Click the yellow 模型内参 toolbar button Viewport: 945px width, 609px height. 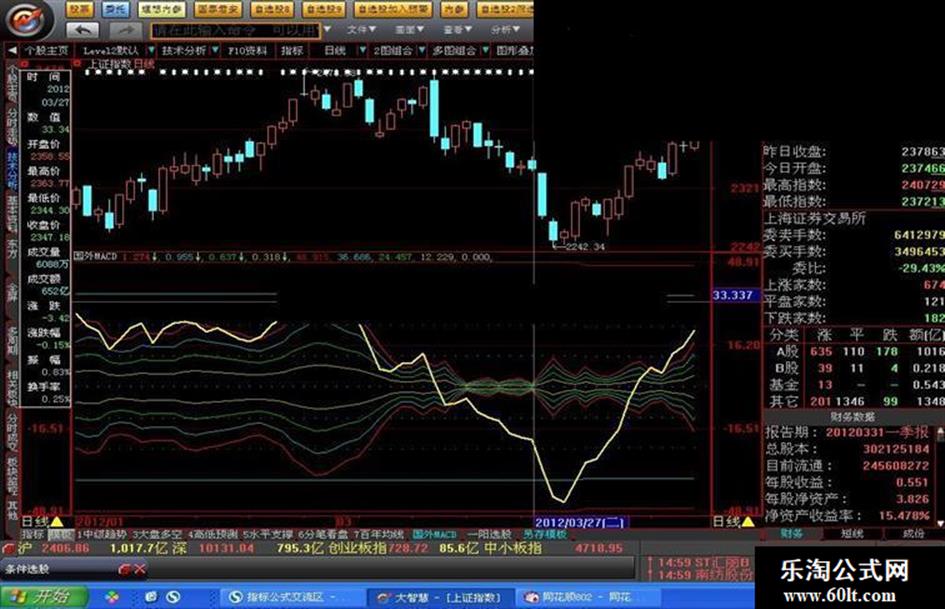[162, 9]
